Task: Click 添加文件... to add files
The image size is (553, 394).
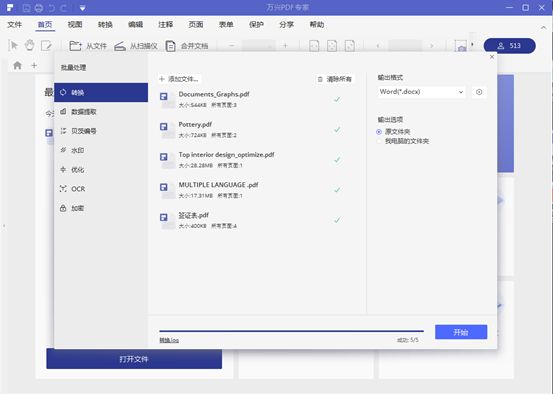Action: pyautogui.click(x=180, y=79)
